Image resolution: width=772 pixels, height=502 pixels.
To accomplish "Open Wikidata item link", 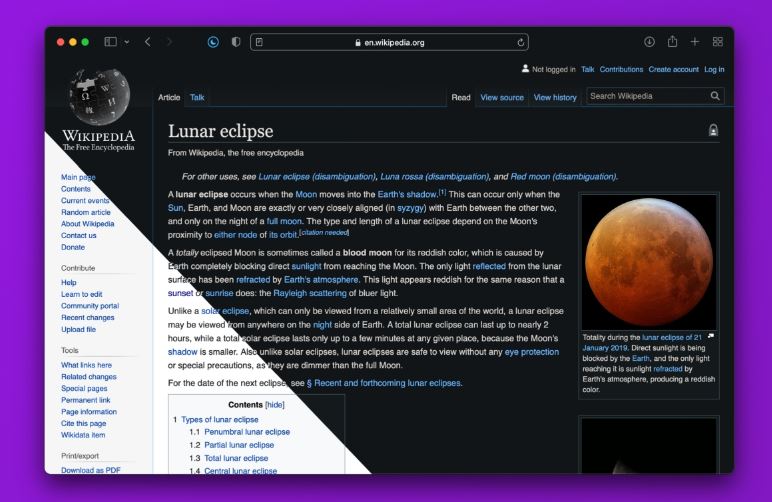I will pos(83,435).
